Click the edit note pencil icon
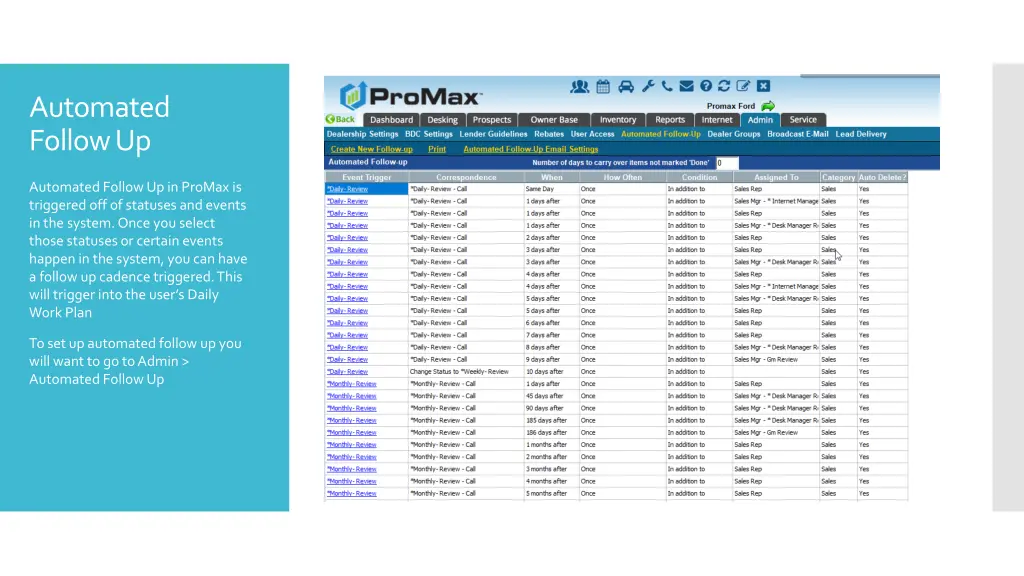1024x576 pixels. [743, 86]
